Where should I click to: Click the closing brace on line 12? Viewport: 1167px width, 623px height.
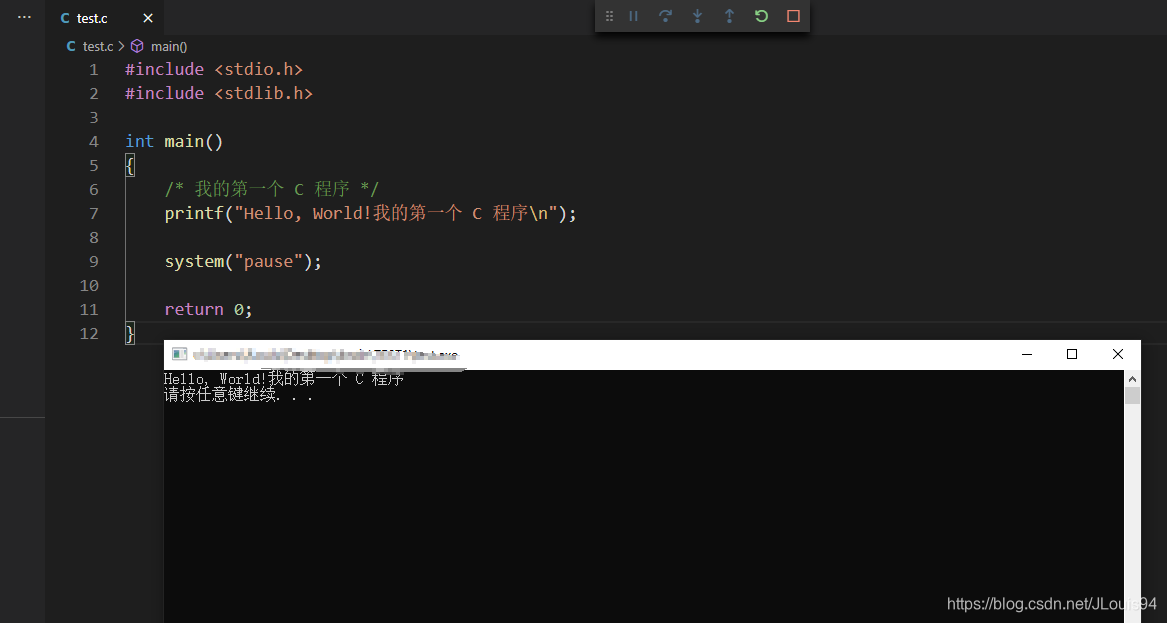tap(130, 333)
